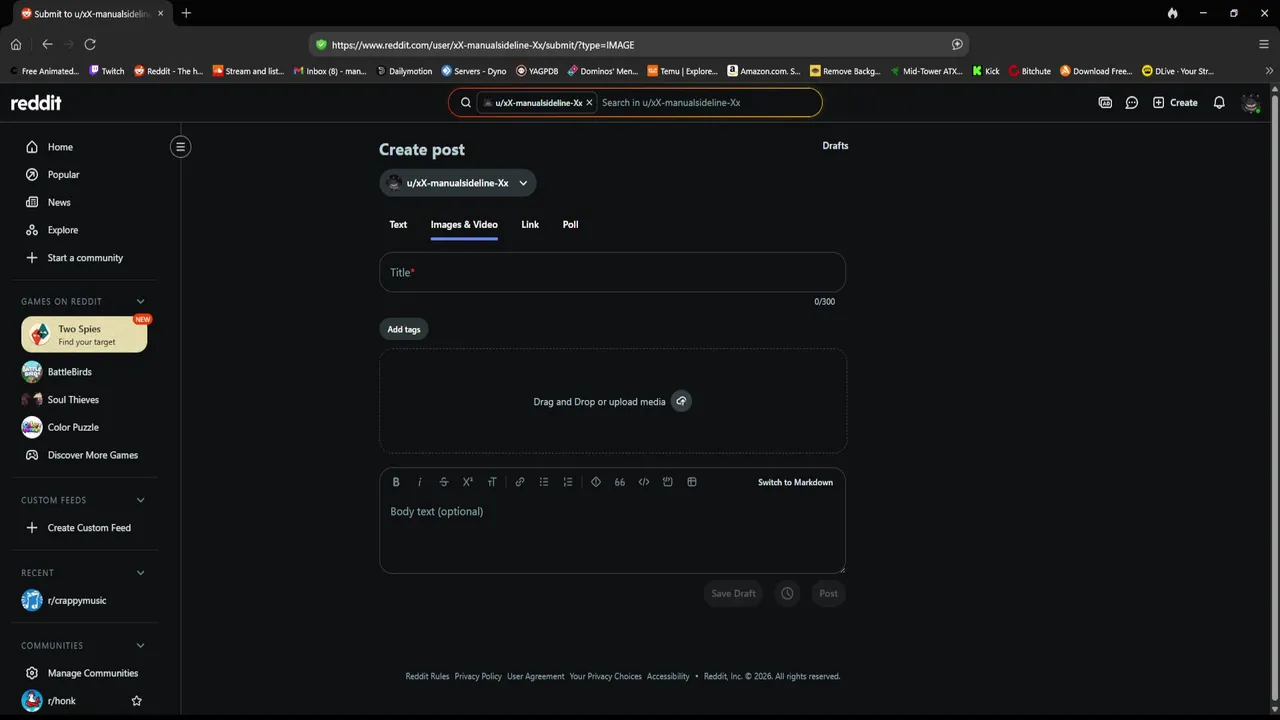Switch to the Text tab
This screenshot has height=720, width=1280.
pyautogui.click(x=398, y=224)
